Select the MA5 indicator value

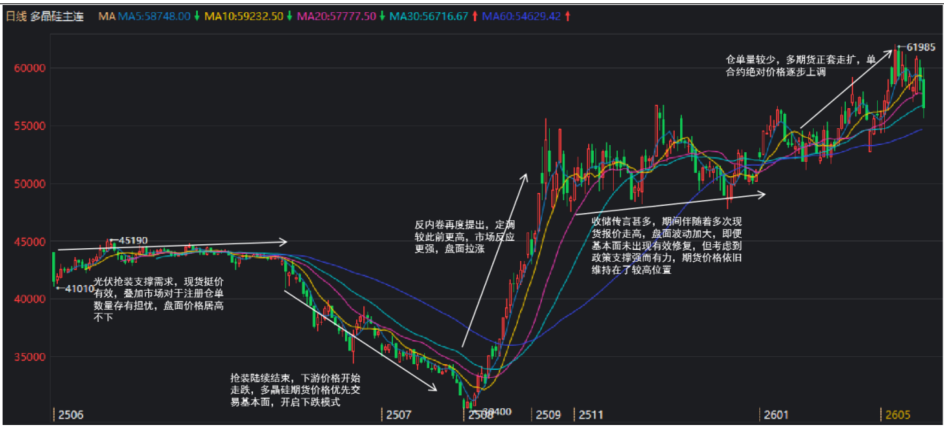pyautogui.click(x=155, y=17)
